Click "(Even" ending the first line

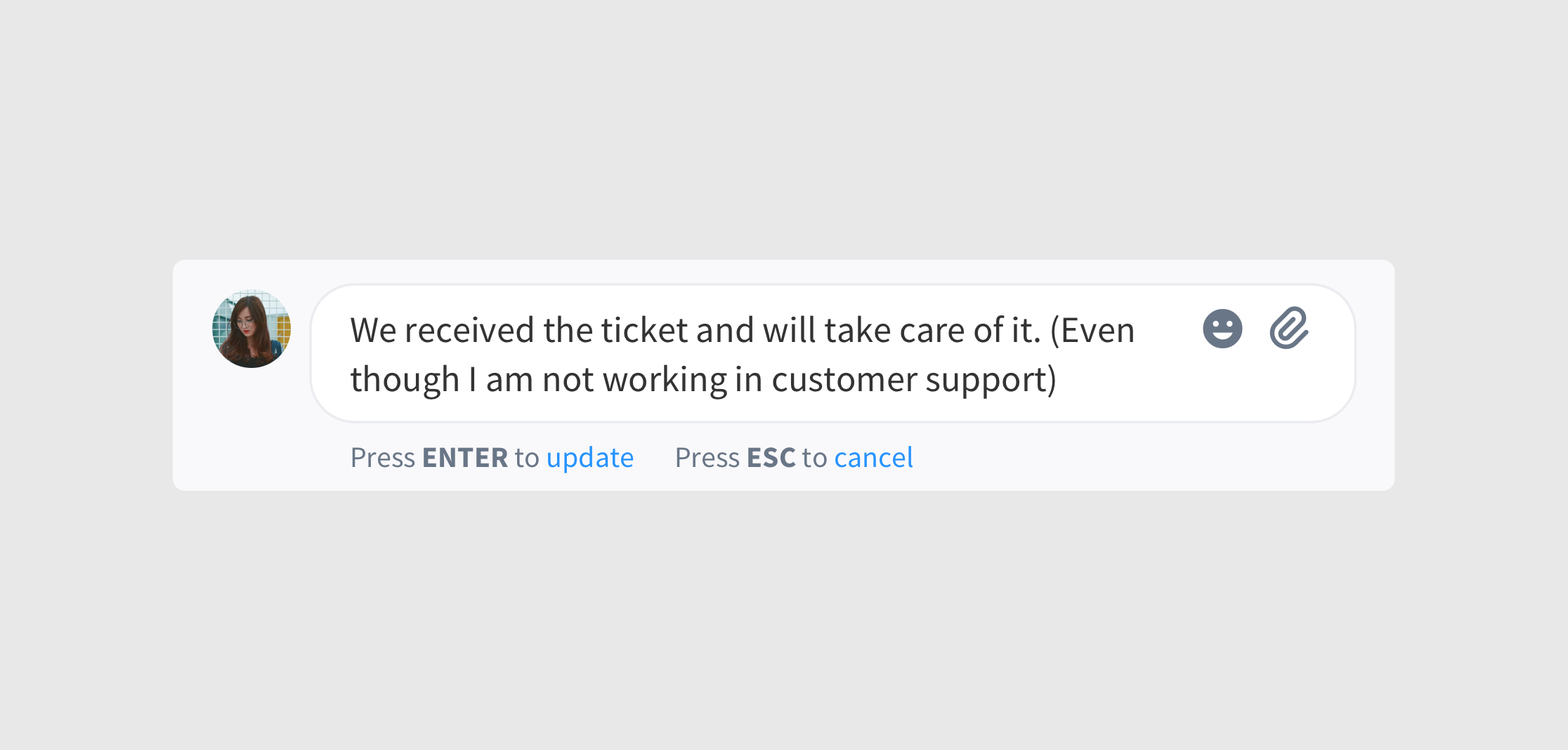1092,331
